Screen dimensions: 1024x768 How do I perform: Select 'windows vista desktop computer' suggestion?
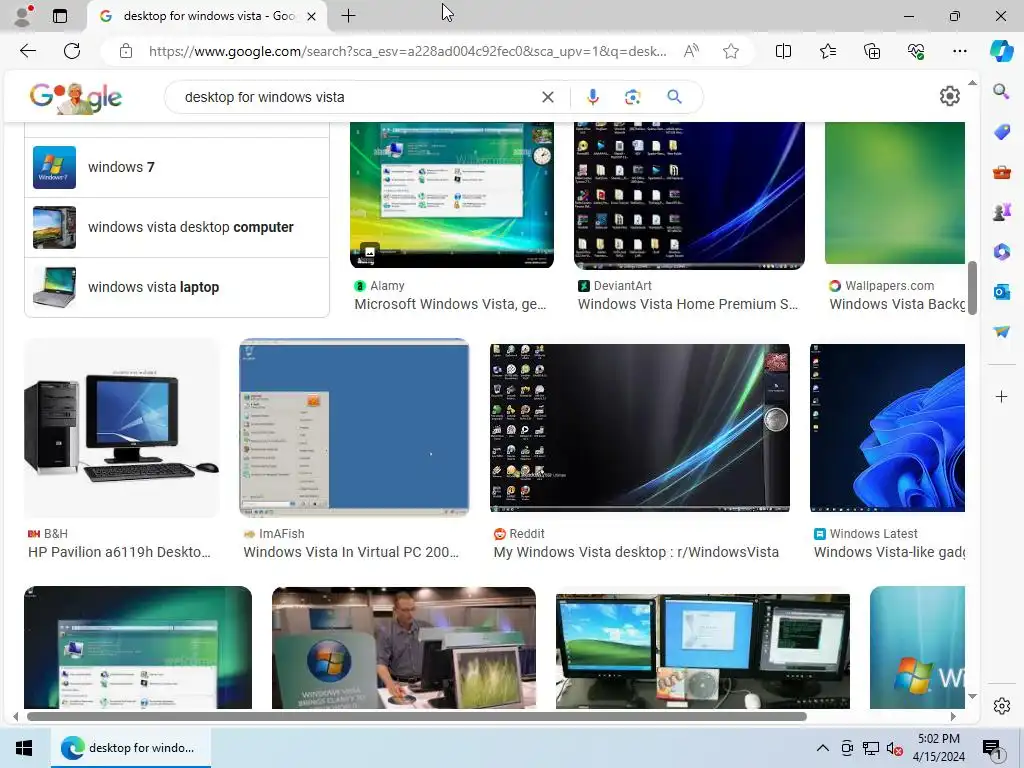pyautogui.click(x=176, y=227)
